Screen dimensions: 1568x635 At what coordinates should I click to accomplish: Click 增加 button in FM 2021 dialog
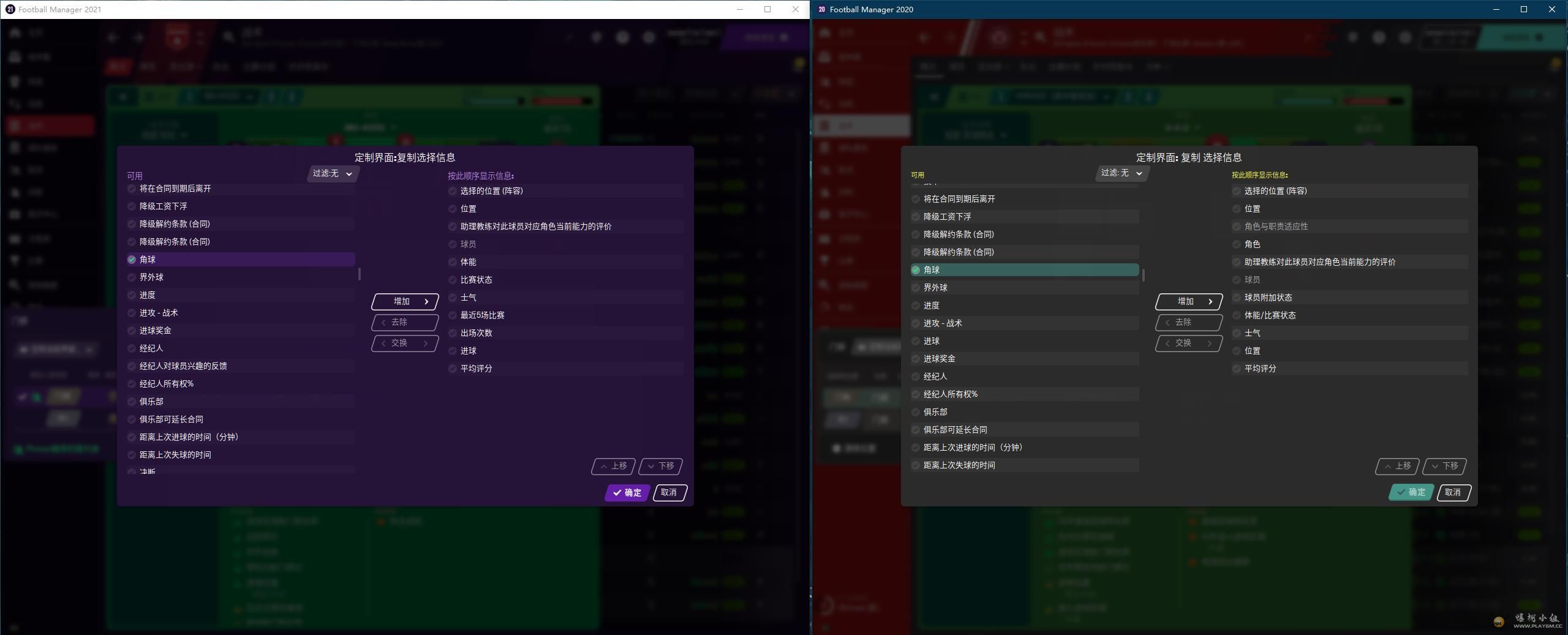pos(405,301)
